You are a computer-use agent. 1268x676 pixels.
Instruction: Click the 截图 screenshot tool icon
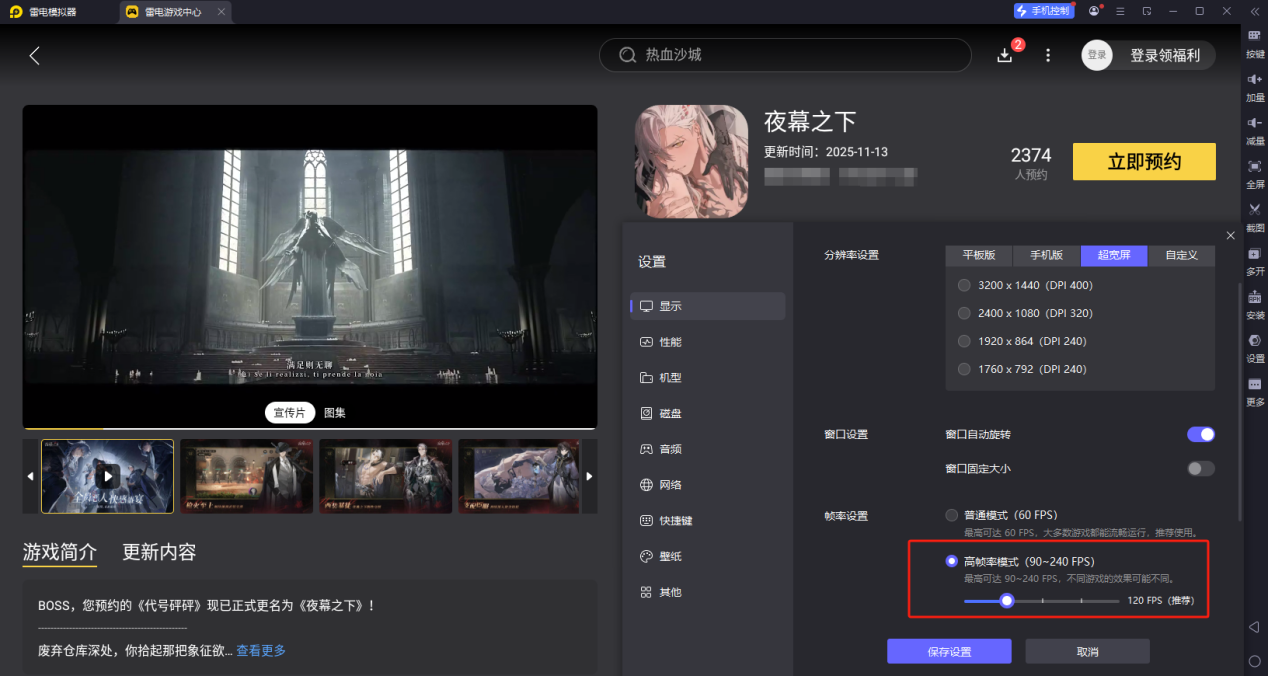1255,215
